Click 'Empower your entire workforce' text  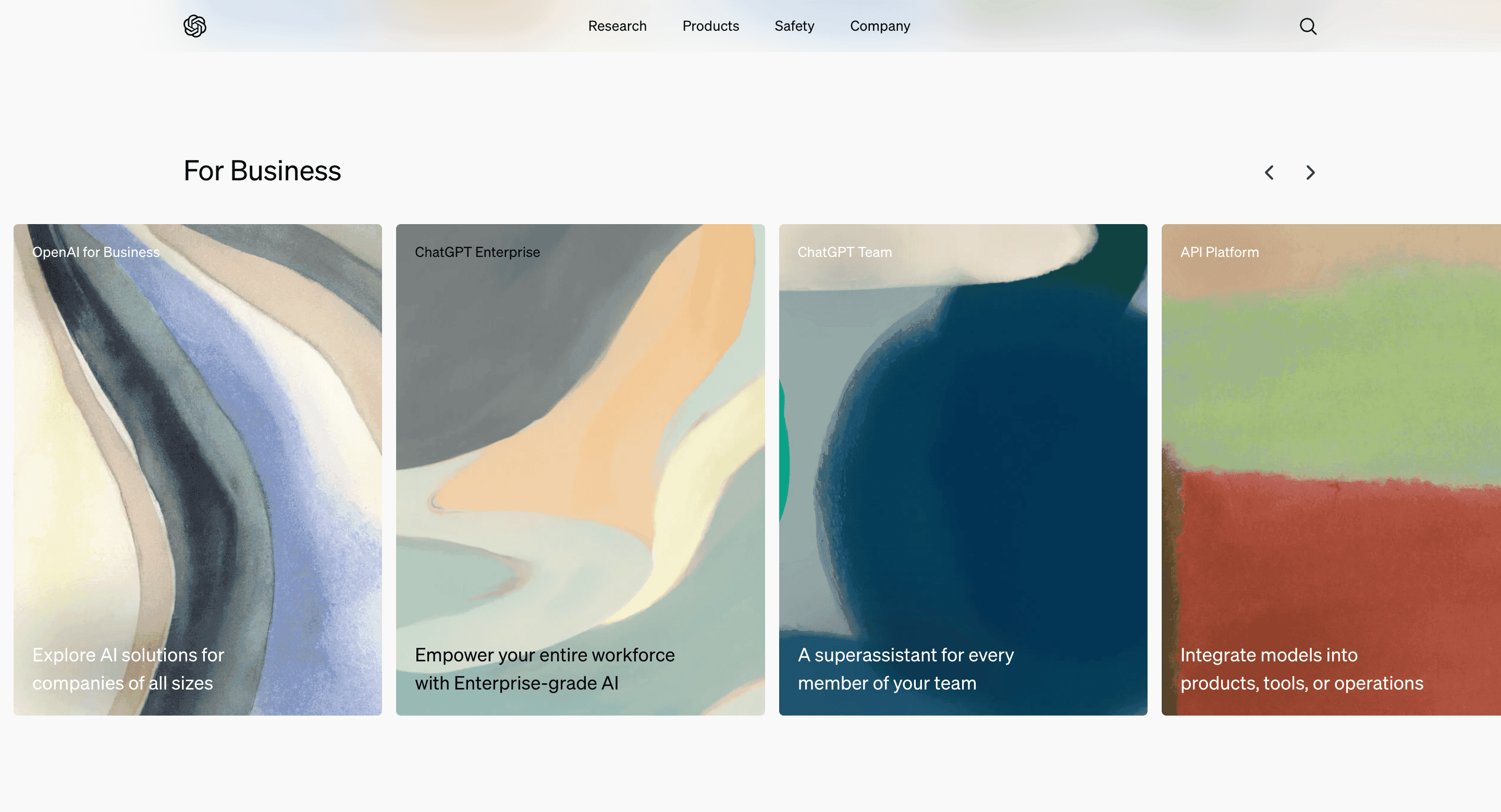[x=545, y=669]
